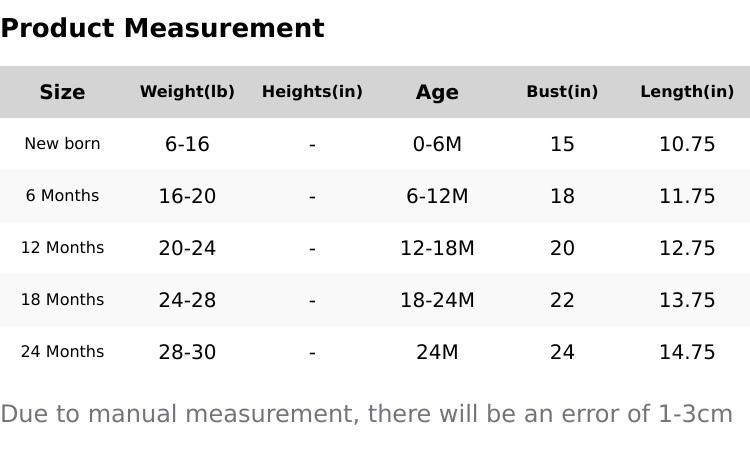Click the Heights(in) column header
The height and width of the screenshot is (450, 750).
[x=312, y=92]
